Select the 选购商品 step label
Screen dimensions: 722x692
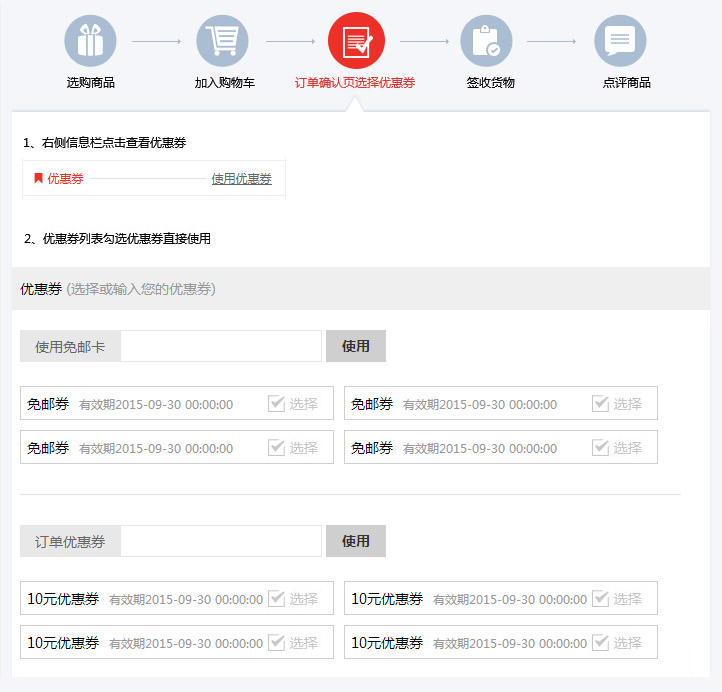tap(91, 83)
